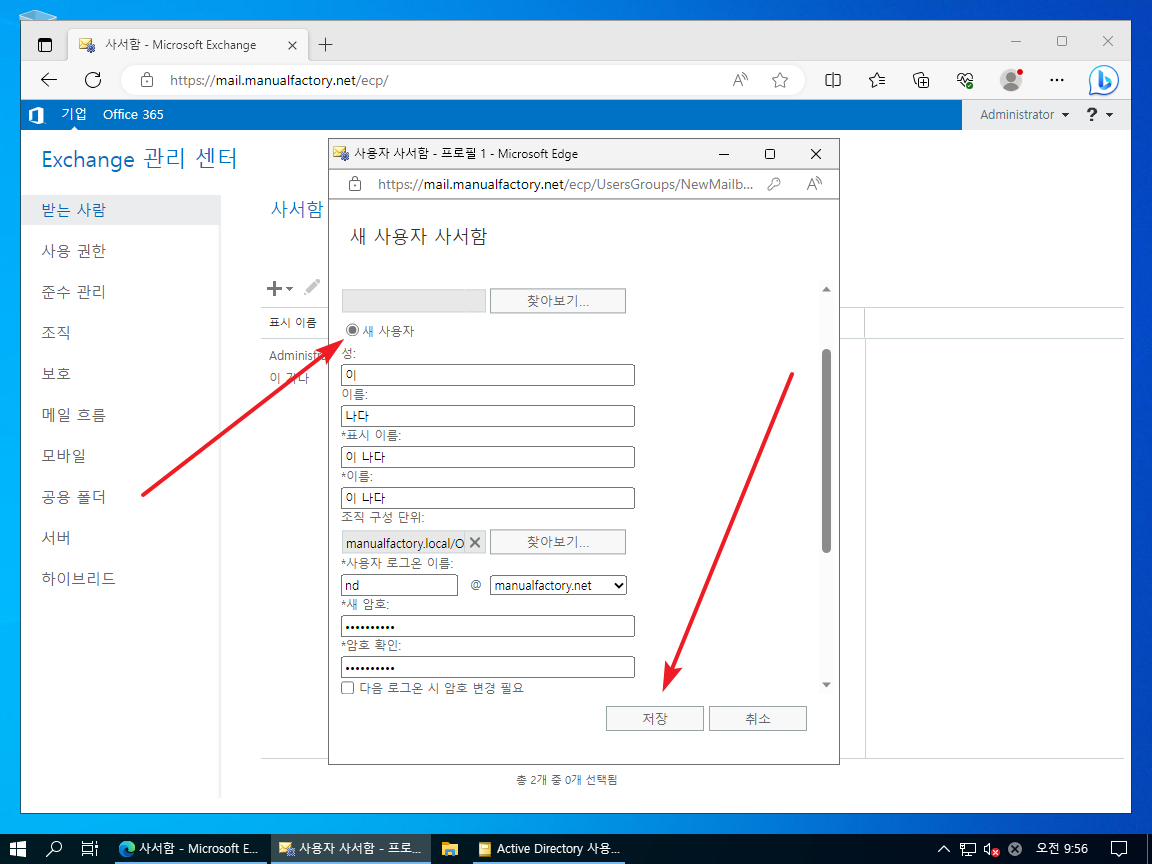This screenshot has width=1152, height=864.
Task: Click the 성 input field
Action: point(488,375)
